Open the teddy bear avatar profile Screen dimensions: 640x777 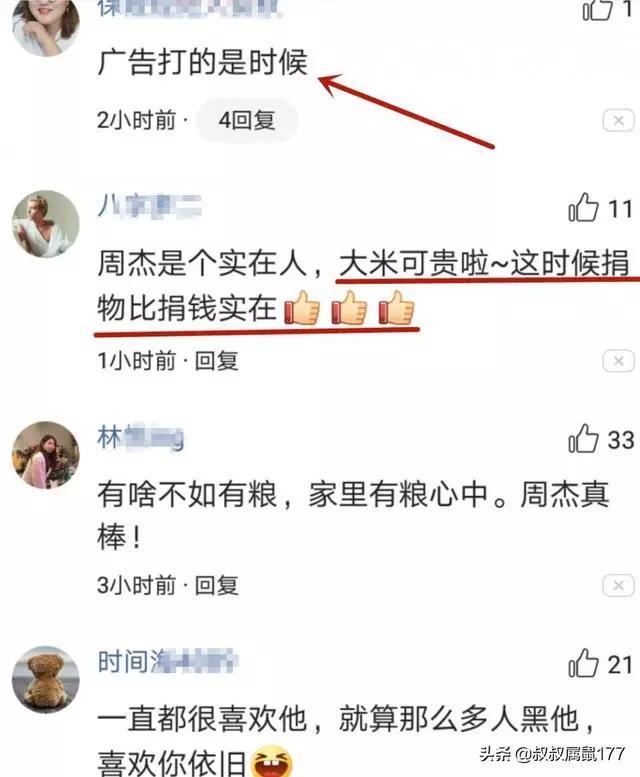pyautogui.click(x=46, y=679)
